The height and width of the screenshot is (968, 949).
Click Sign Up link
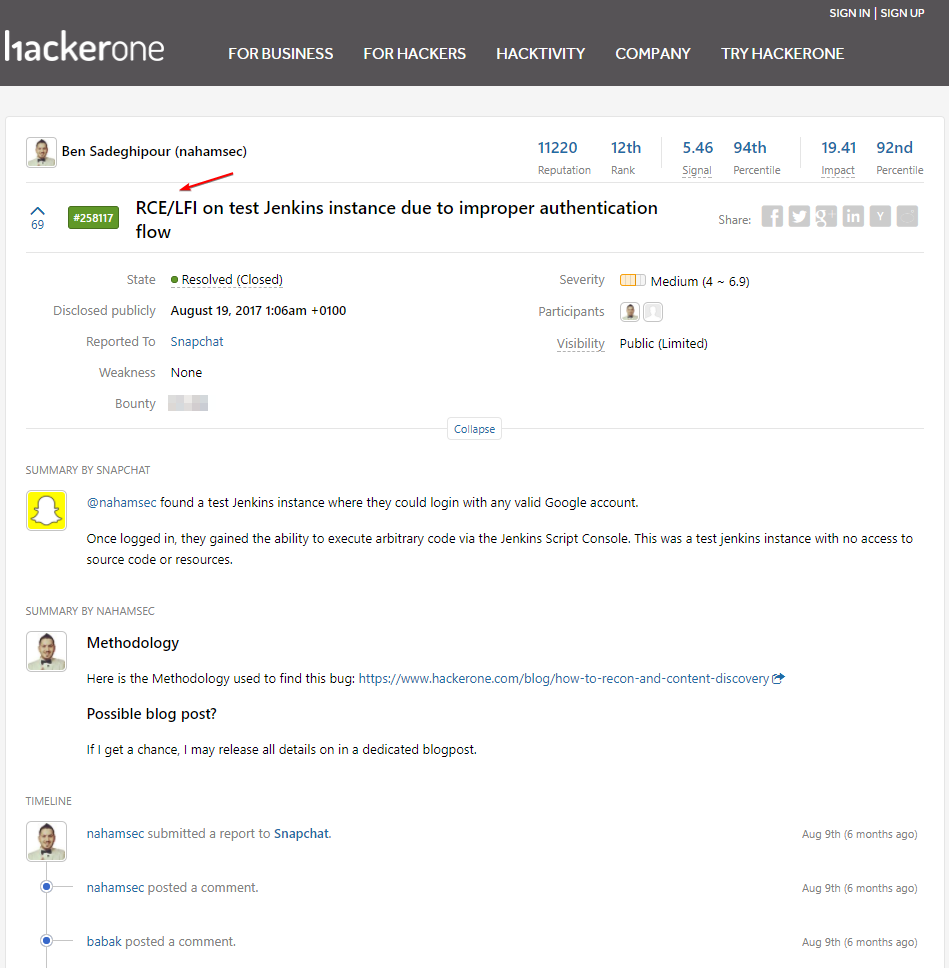(x=902, y=13)
